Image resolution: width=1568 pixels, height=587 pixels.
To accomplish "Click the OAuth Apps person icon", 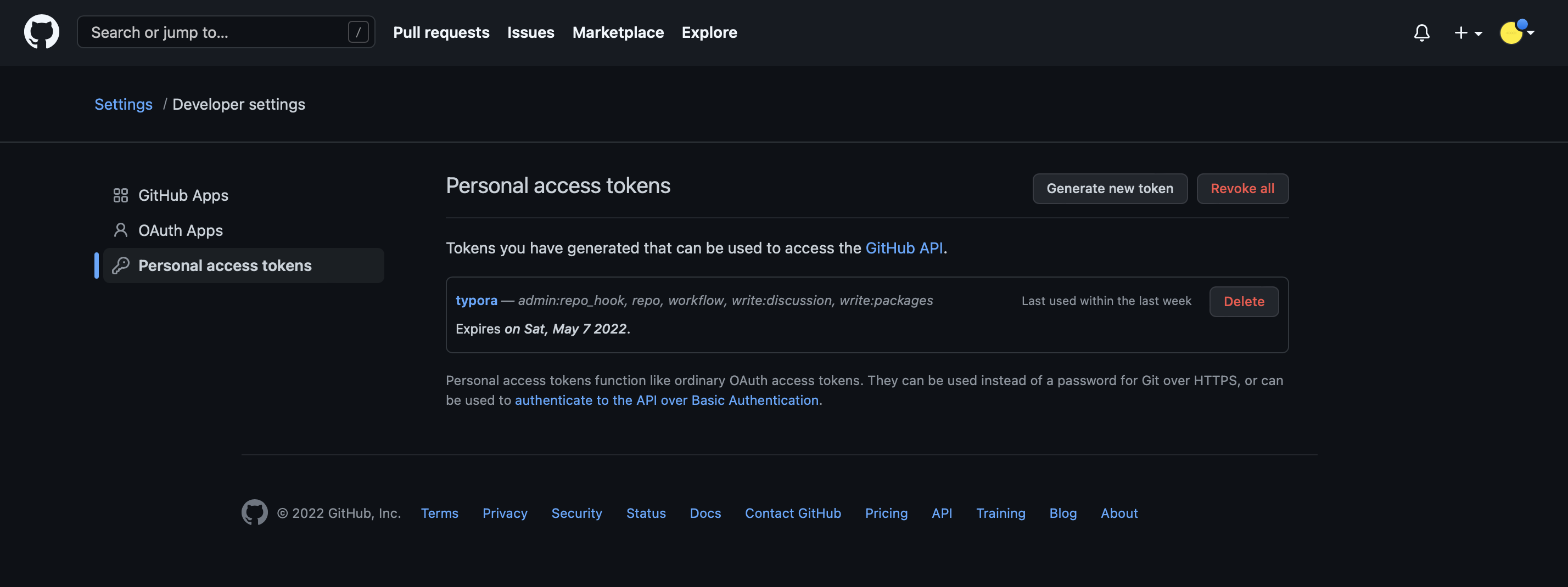I will coord(121,230).
